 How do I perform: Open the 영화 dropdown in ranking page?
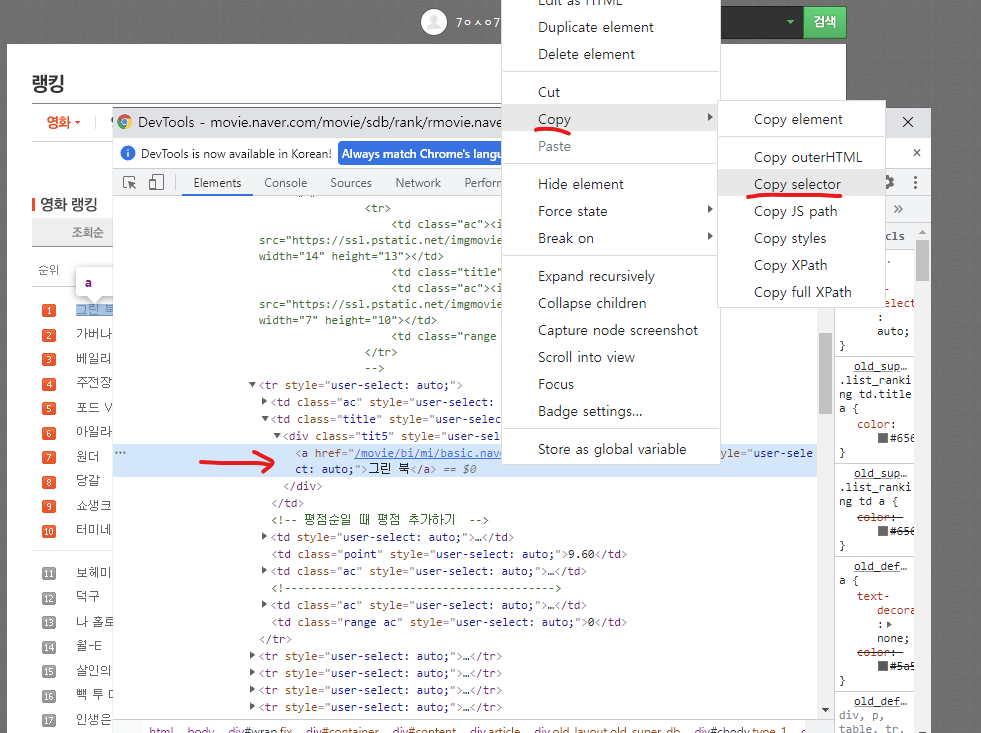coord(63,122)
